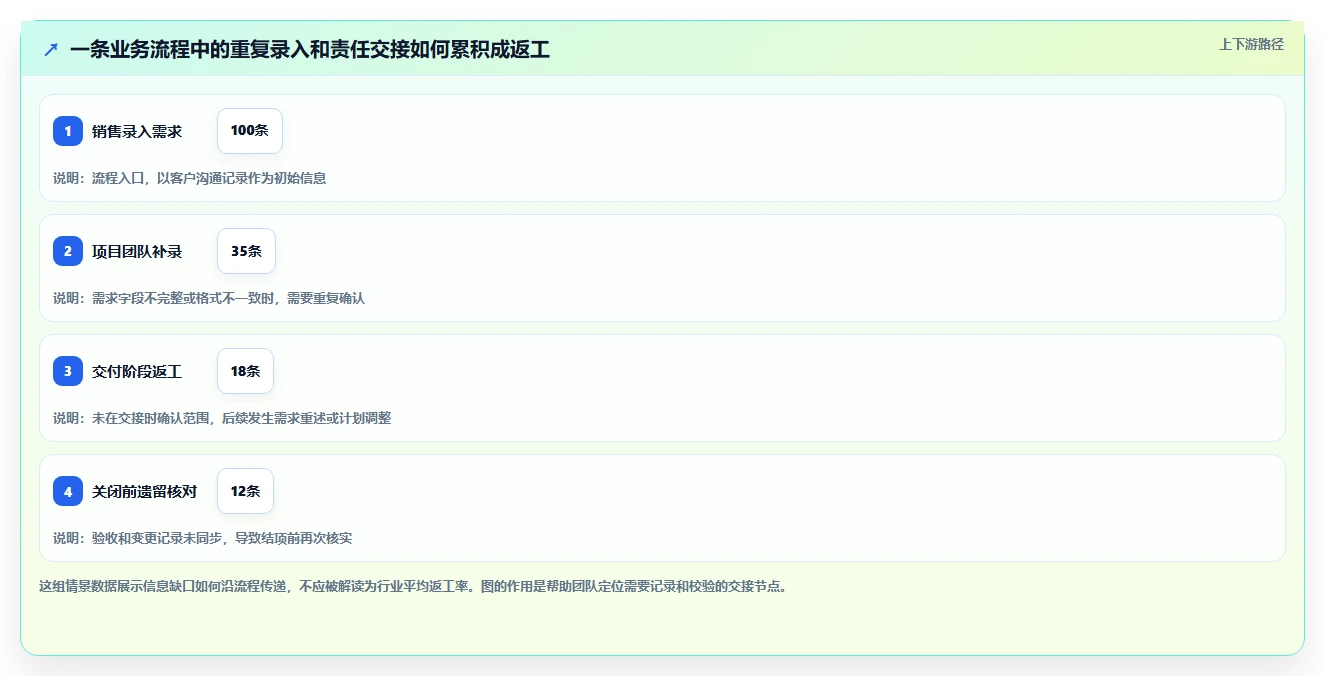Click the step 1 number badge
Image resolution: width=1325 pixels, height=676 pixels.
tap(68, 131)
